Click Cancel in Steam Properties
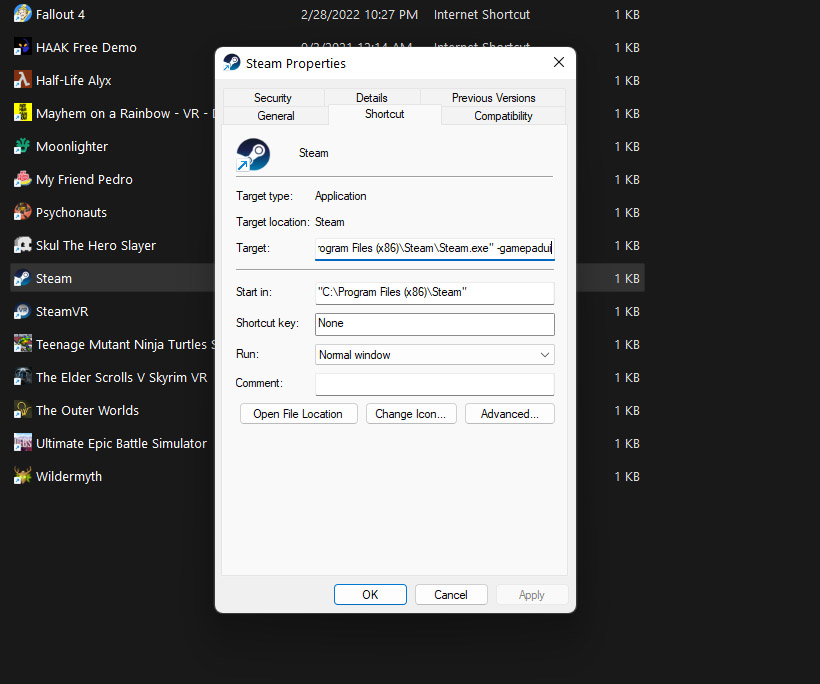This screenshot has height=684, width=820. tap(451, 595)
